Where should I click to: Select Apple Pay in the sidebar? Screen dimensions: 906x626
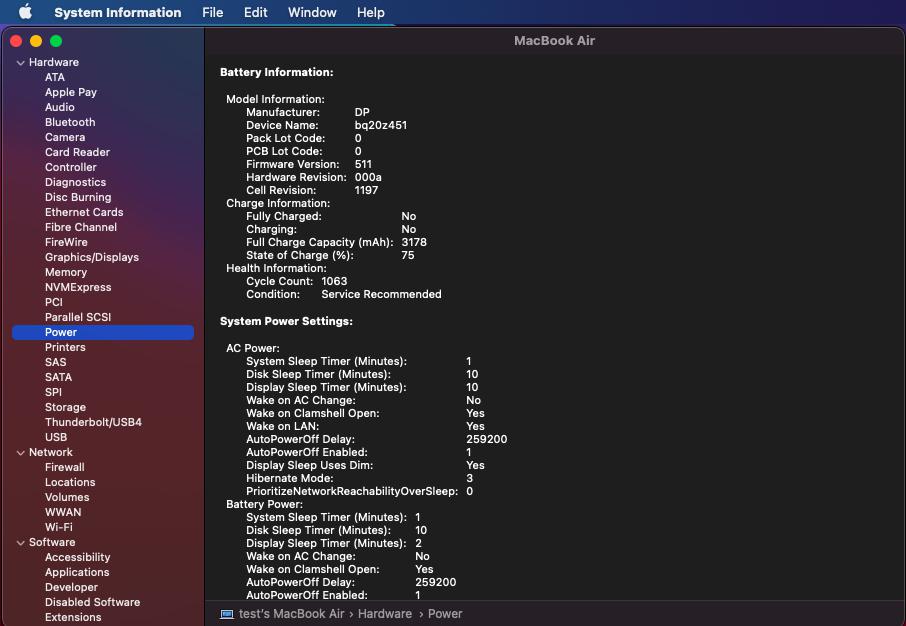71,92
